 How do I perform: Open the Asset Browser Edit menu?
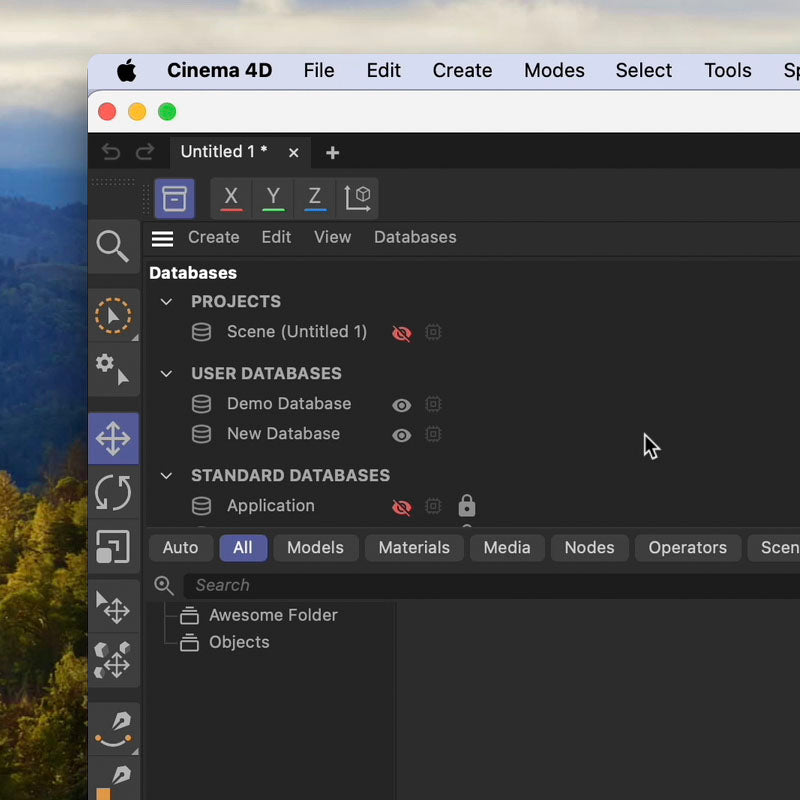[276, 237]
